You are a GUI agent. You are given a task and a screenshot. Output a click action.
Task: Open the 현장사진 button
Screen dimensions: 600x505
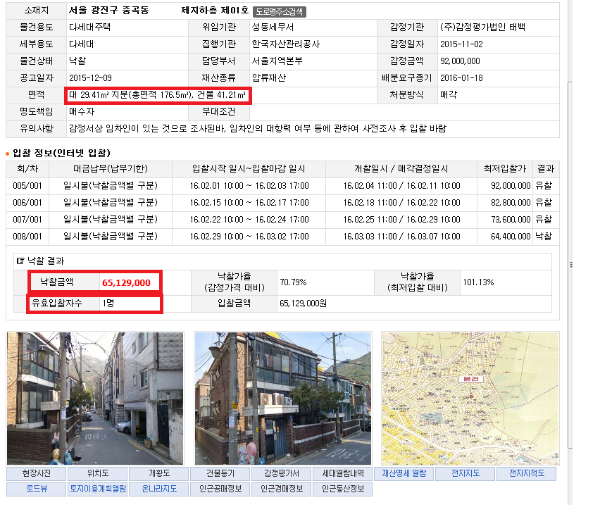pos(36,474)
